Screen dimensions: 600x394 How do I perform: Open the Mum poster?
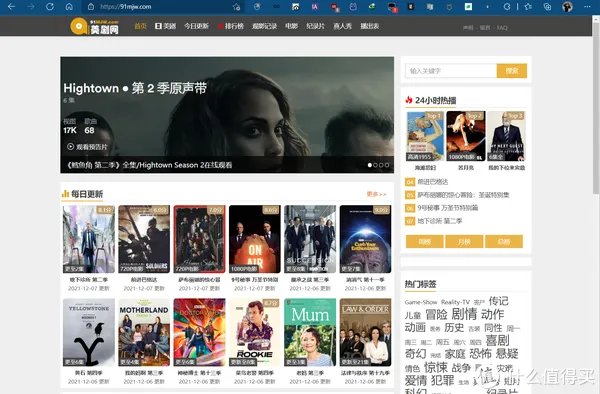point(310,332)
